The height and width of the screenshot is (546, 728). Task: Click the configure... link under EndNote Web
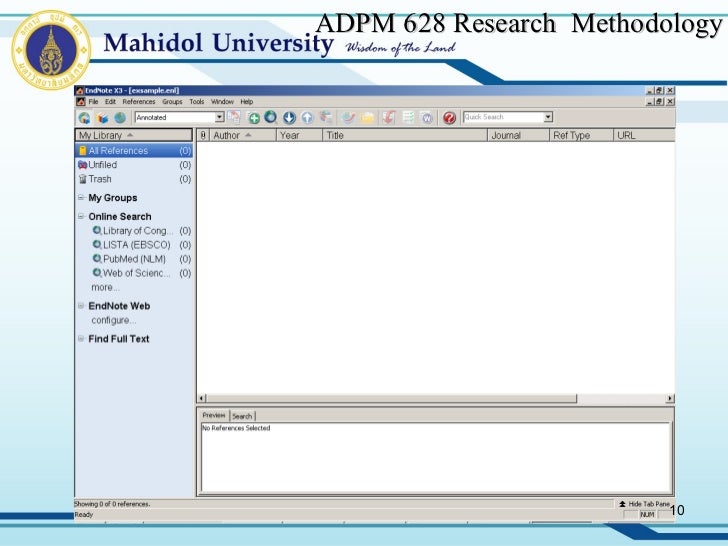[113, 320]
